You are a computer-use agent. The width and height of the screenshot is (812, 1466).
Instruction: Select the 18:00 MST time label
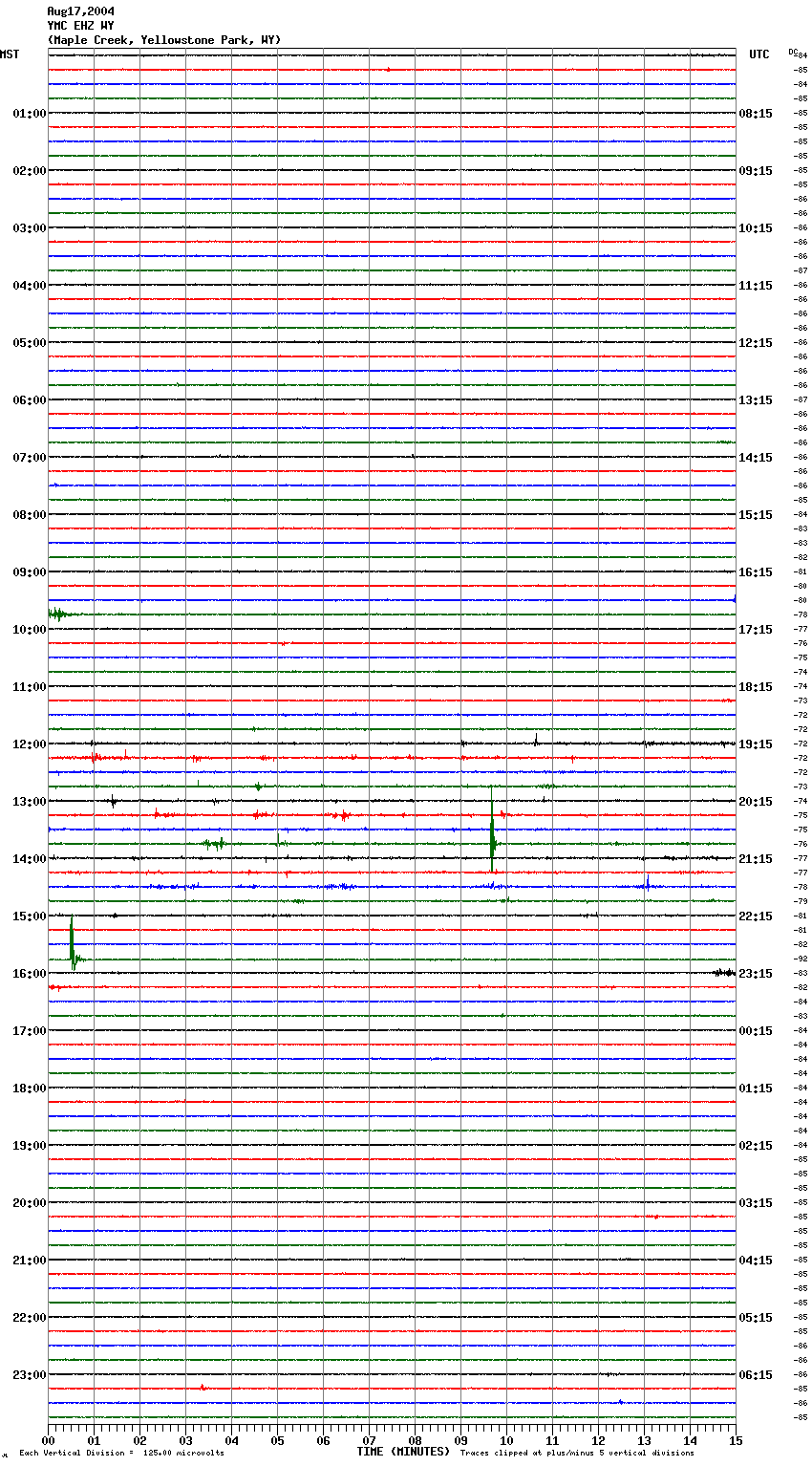coord(30,1089)
